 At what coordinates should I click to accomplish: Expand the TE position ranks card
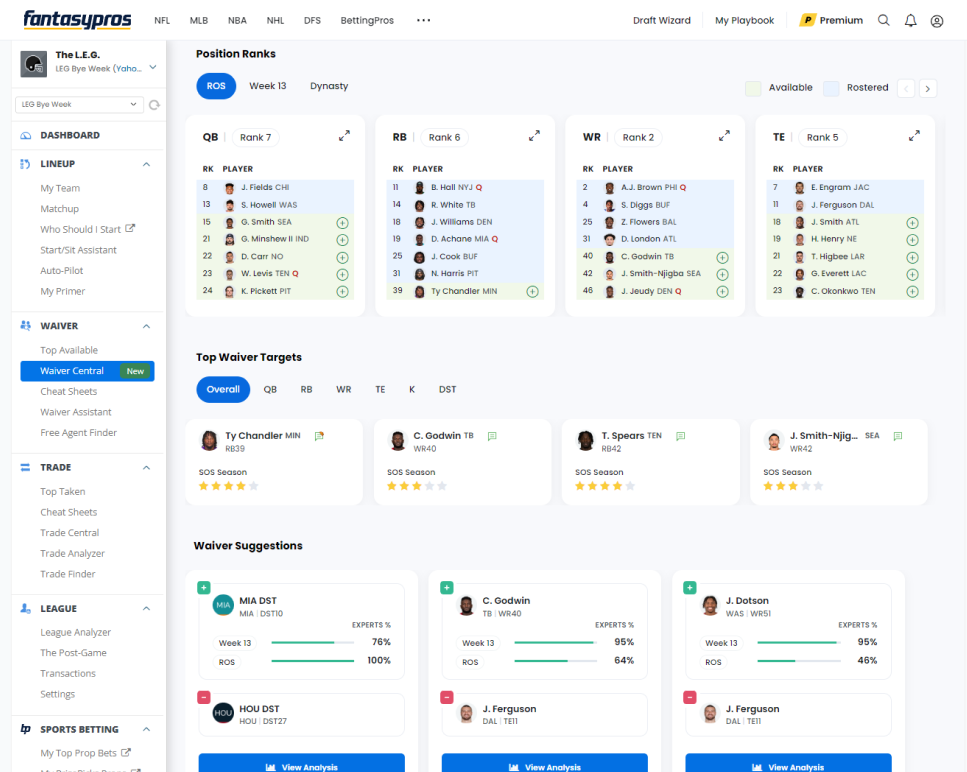click(x=914, y=136)
